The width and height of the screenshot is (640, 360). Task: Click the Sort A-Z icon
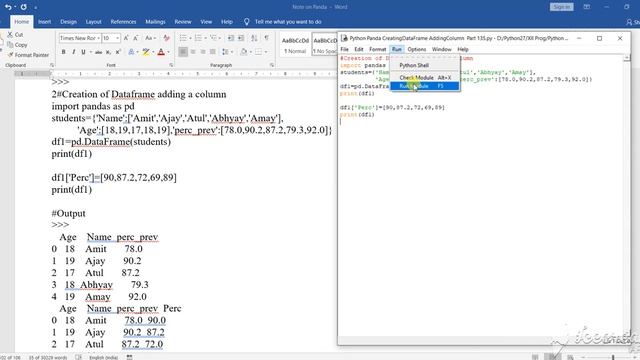[254, 38]
